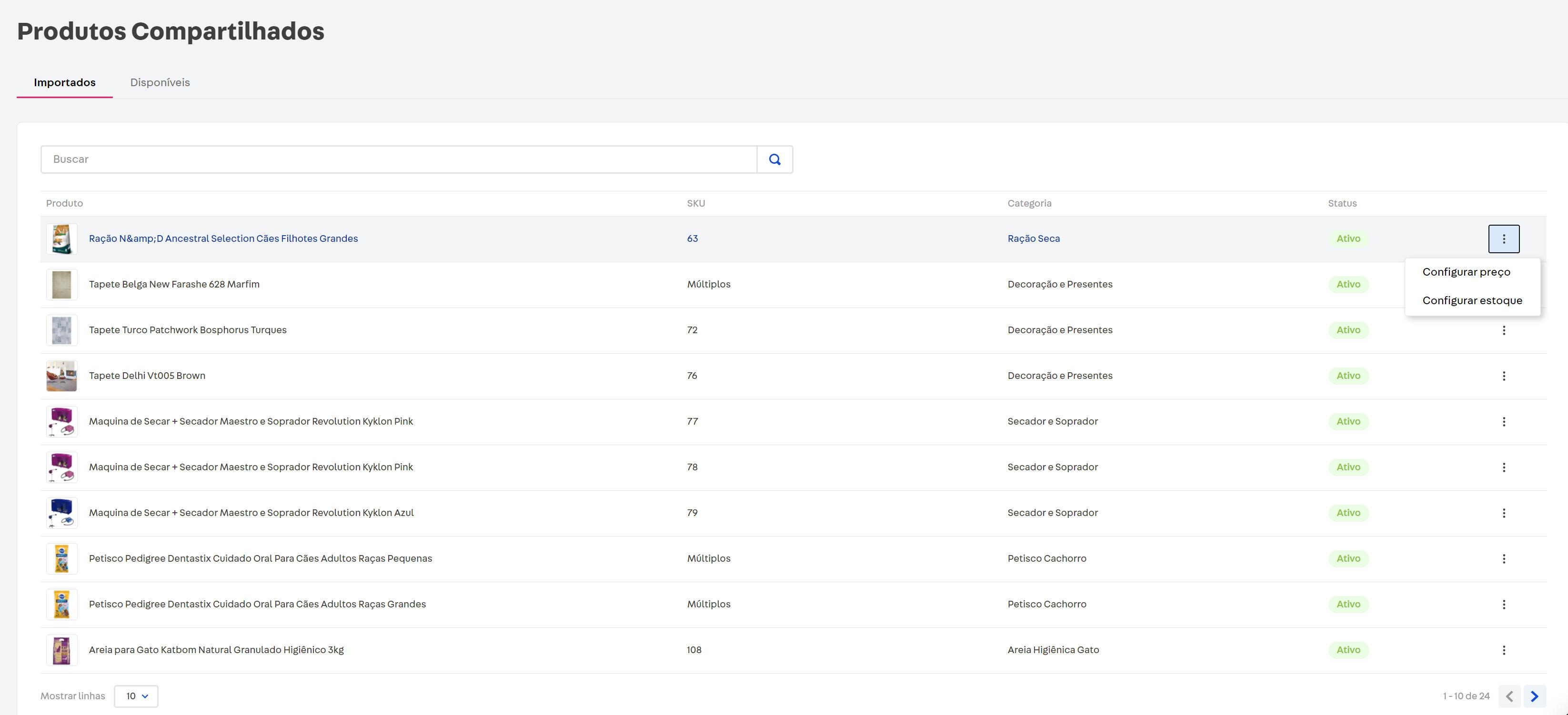Image resolution: width=1568 pixels, height=715 pixels.
Task: Switch to the Disponíveis tab
Action: pos(160,83)
